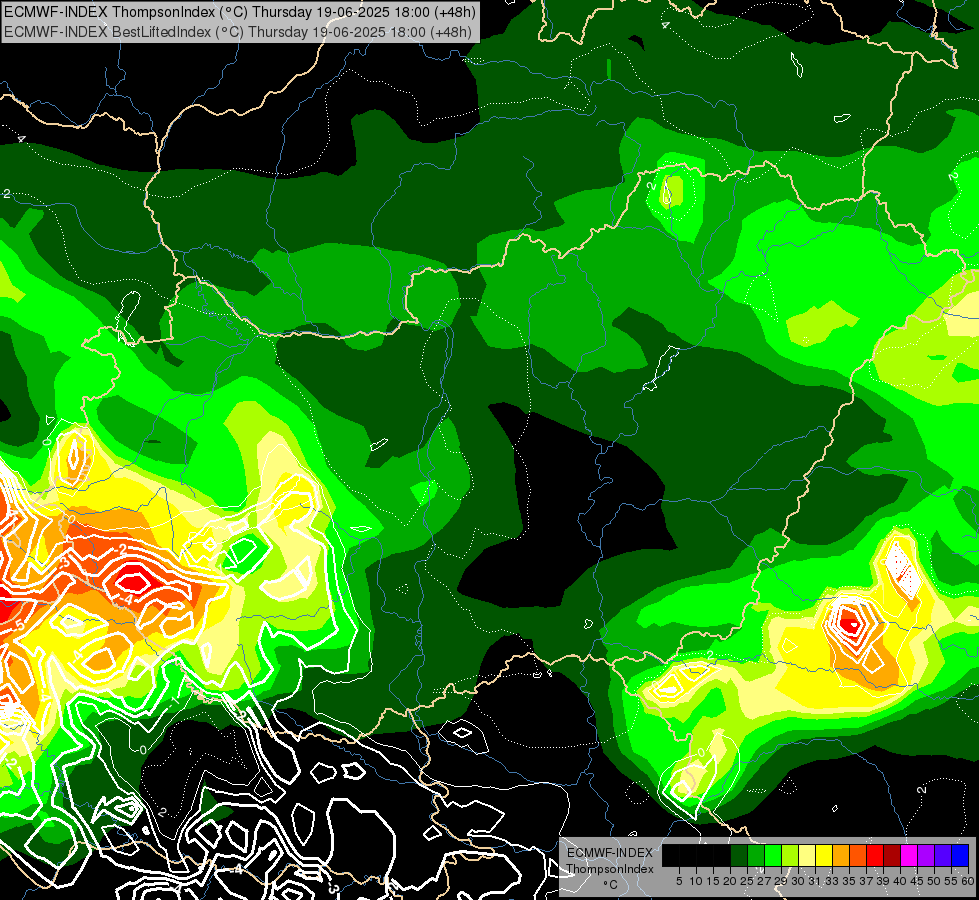Pick the dark red 39–40 legend swatch
The height and width of the screenshot is (900, 979).
(x=892, y=856)
